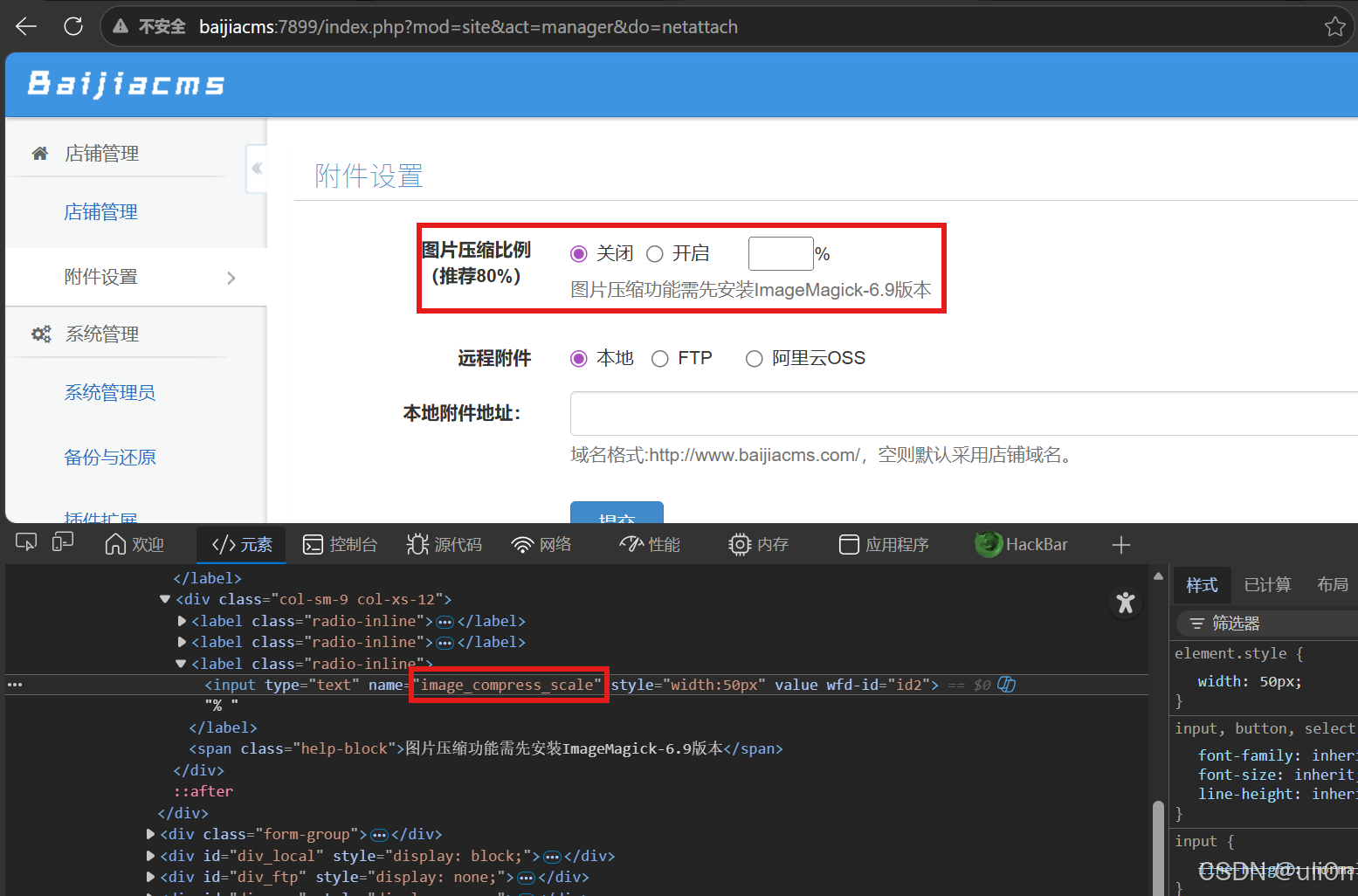Viewport: 1358px width, 896px height.
Task: Click the browser back arrow
Action: (x=26, y=26)
